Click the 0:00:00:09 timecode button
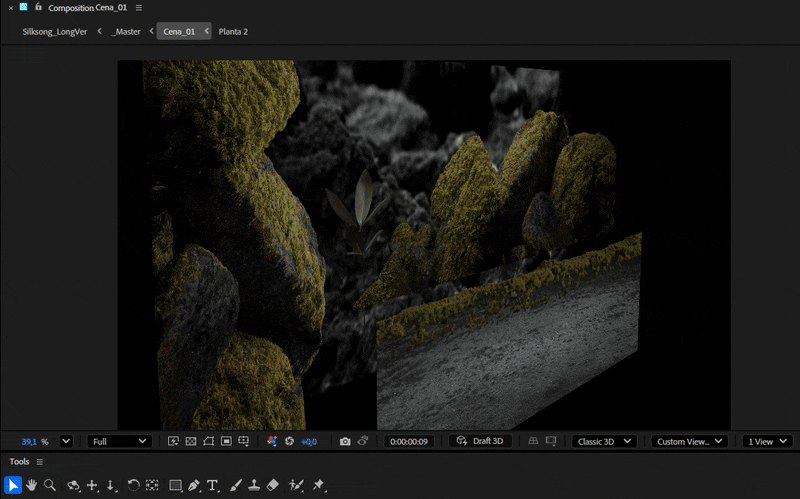Screen dimensions: 800x499 pos(408,441)
